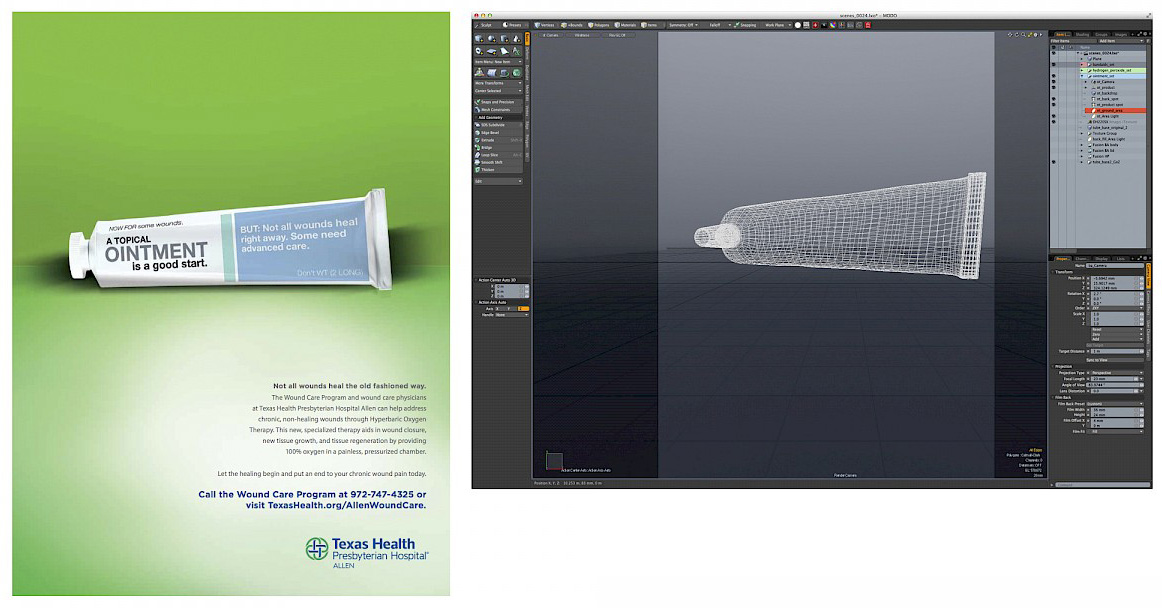The image size is (1162, 608).
Task: Switch to Edges selection mode
Action: [x=573, y=25]
